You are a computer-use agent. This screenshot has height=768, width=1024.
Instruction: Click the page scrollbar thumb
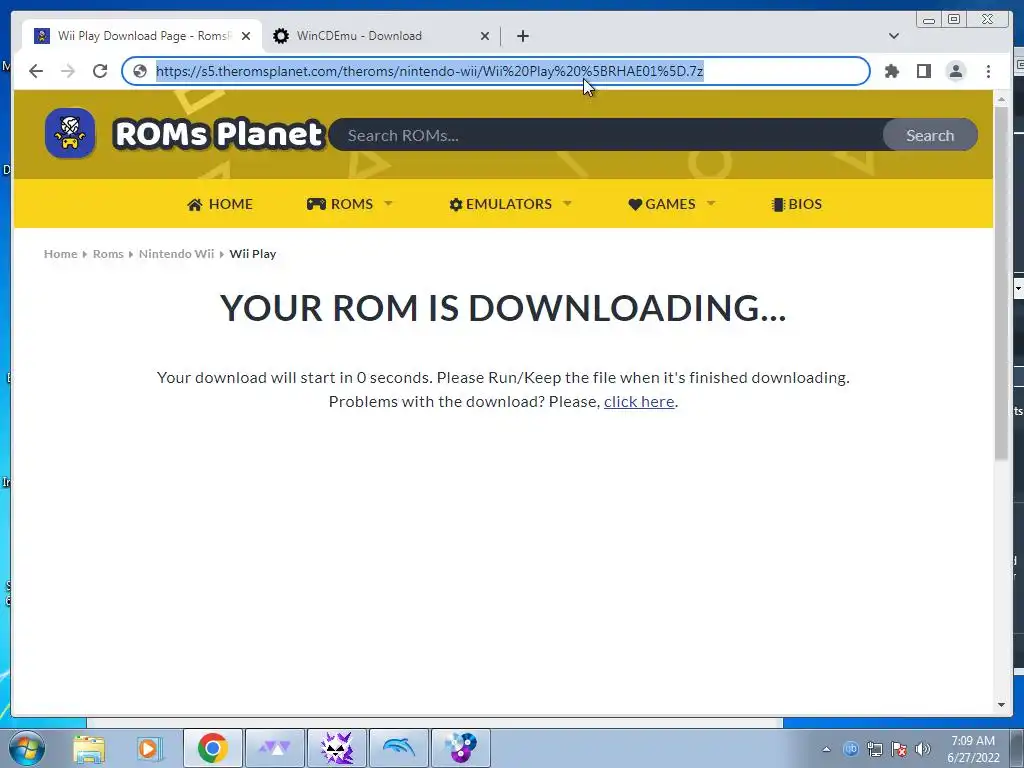1001,282
